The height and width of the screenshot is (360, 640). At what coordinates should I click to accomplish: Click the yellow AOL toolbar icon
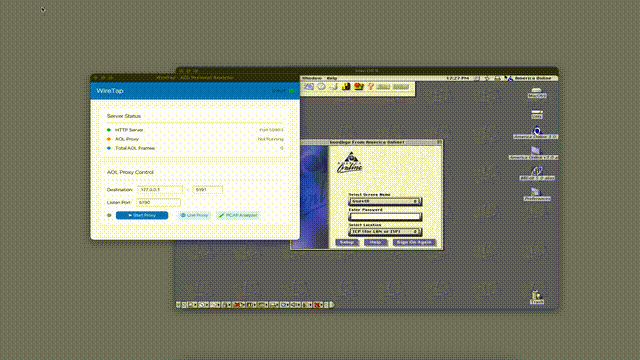coord(346,87)
